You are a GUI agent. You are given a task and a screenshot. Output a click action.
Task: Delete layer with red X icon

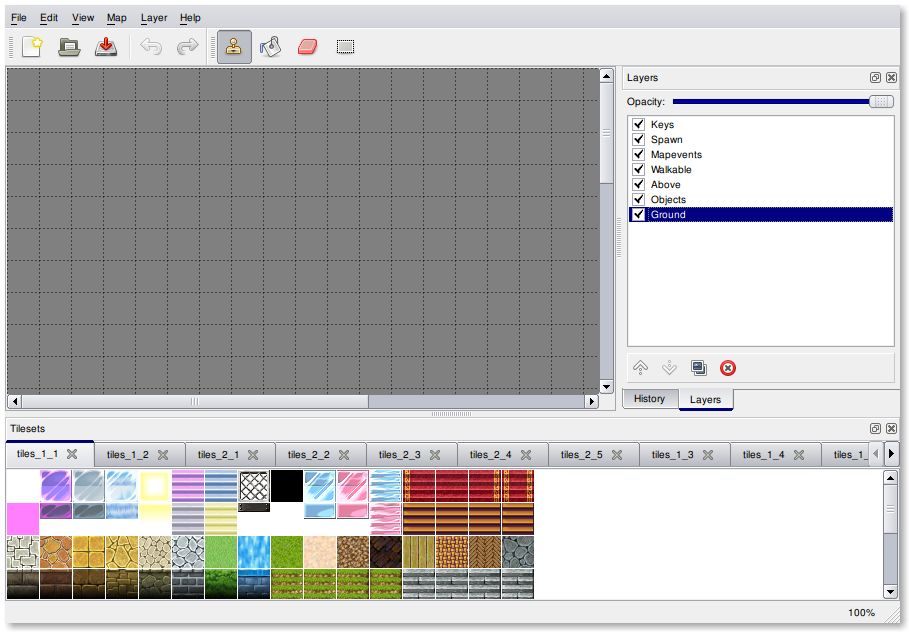(728, 368)
